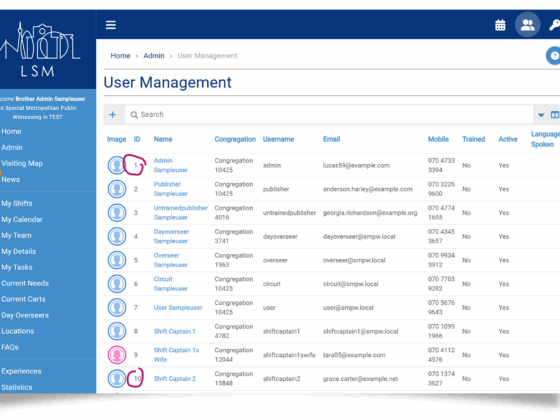Click avatar of Shift Captain 2

(x=117, y=379)
